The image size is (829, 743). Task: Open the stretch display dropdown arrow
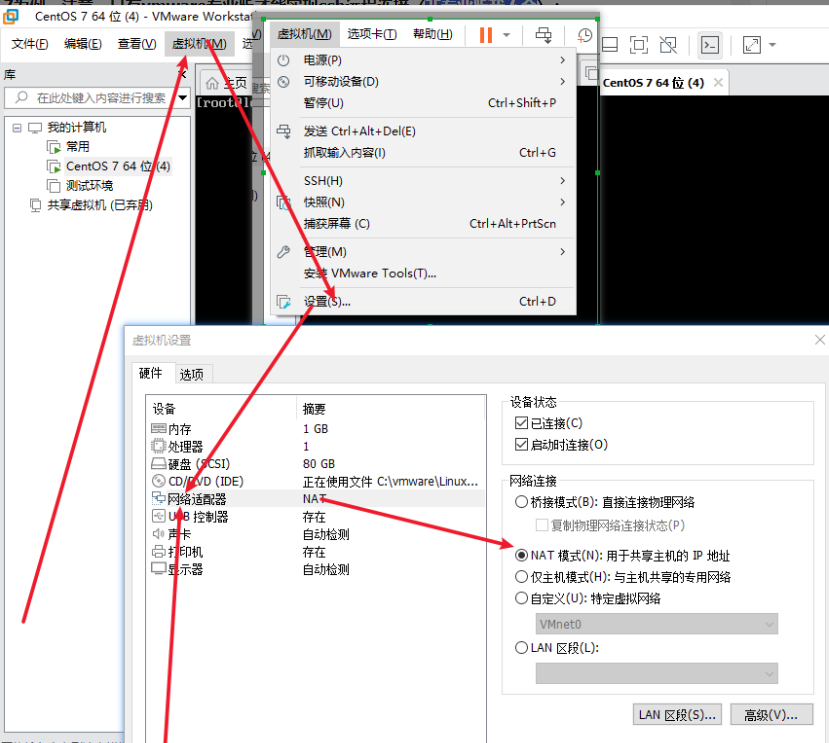pyautogui.click(x=772, y=45)
